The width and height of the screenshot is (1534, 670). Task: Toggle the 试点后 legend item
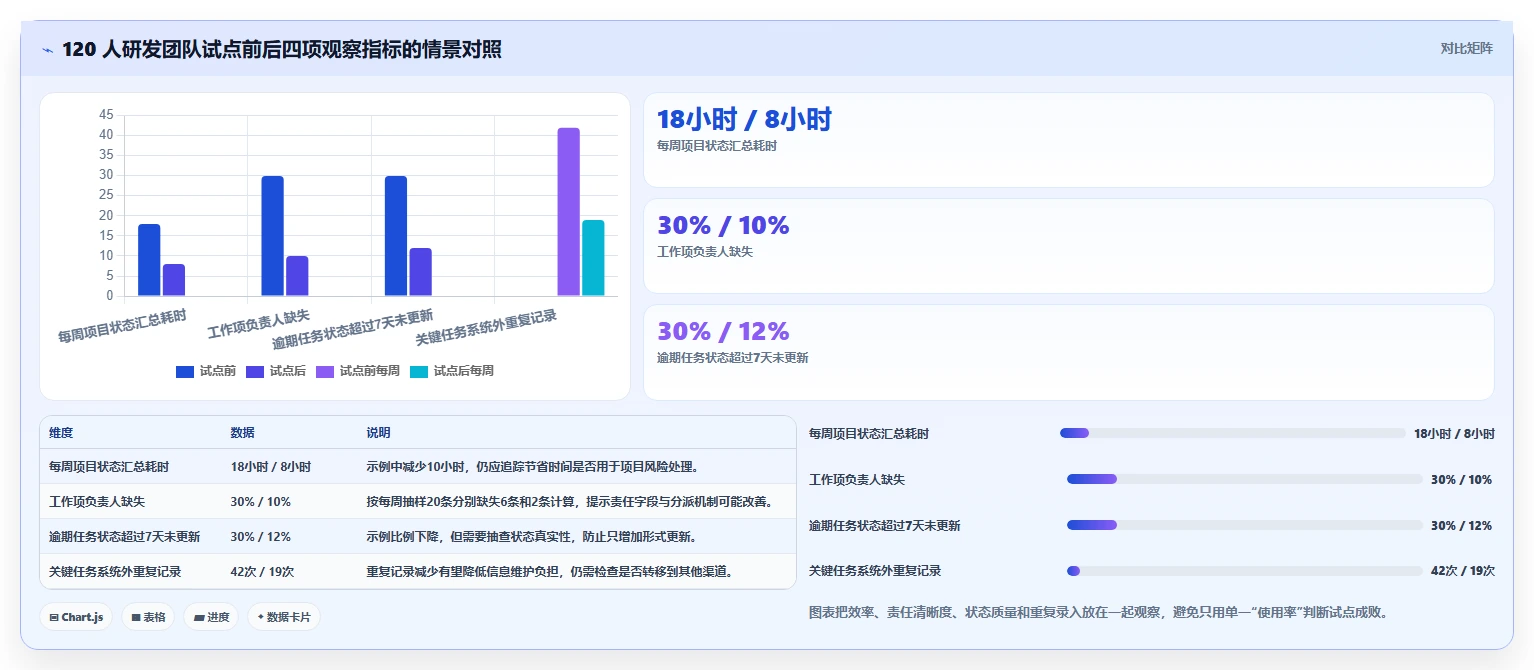pos(276,371)
